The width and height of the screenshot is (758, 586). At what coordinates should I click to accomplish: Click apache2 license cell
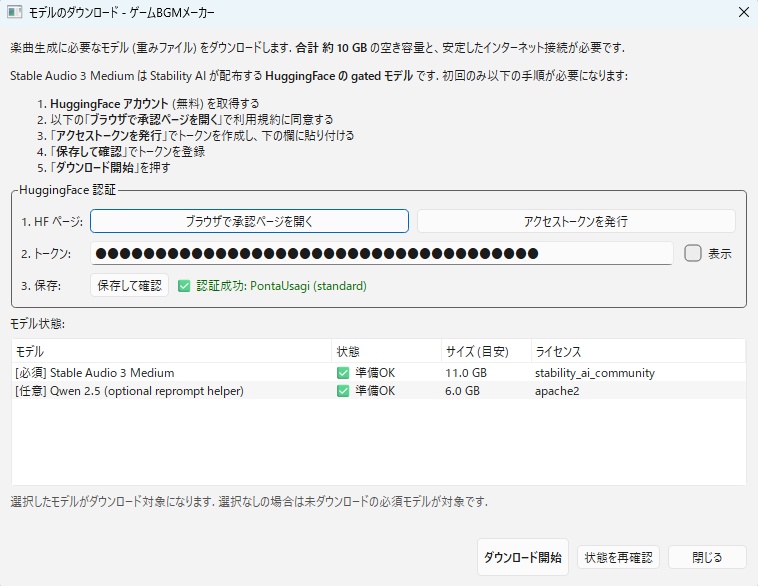[x=557, y=391]
